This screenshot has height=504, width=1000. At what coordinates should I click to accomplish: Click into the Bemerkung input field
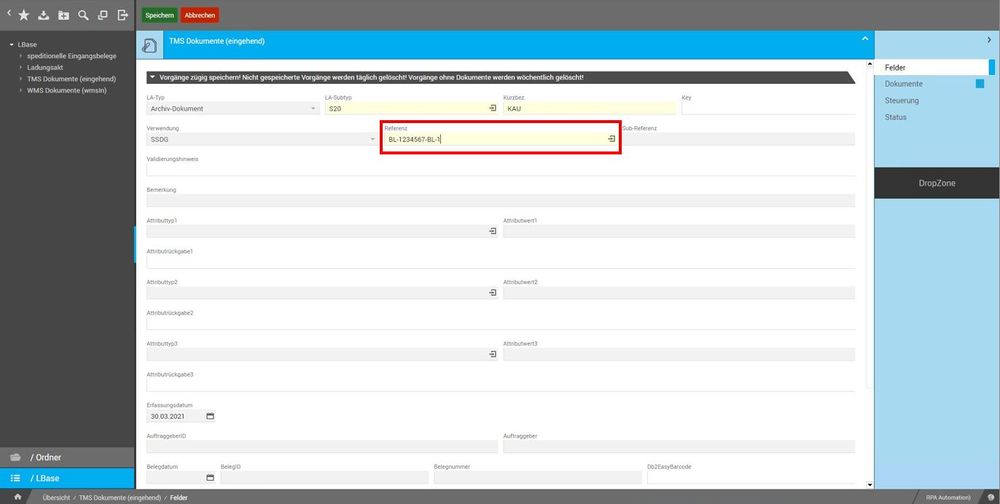[501, 200]
